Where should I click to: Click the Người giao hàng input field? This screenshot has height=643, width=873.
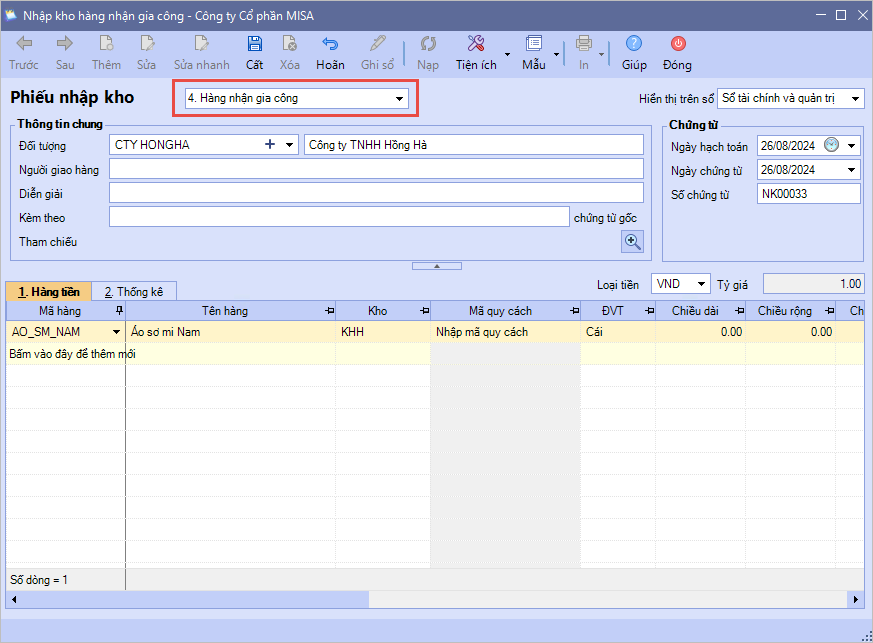point(376,169)
